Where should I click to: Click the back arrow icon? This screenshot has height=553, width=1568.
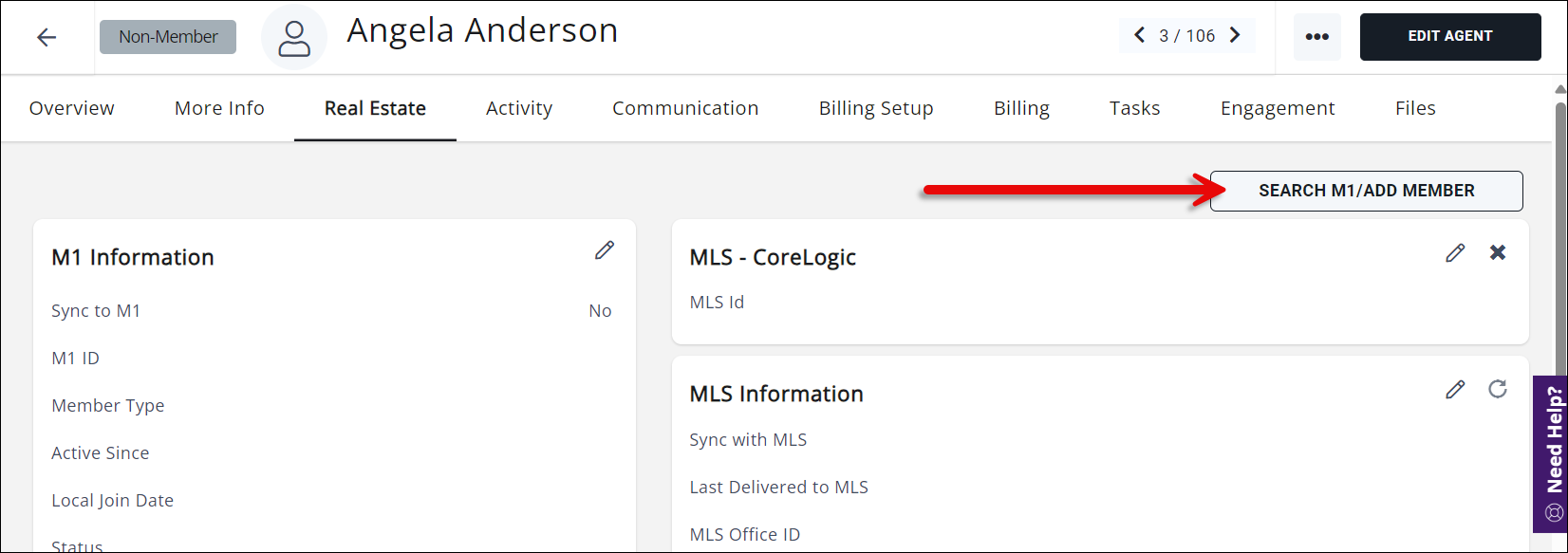47,37
